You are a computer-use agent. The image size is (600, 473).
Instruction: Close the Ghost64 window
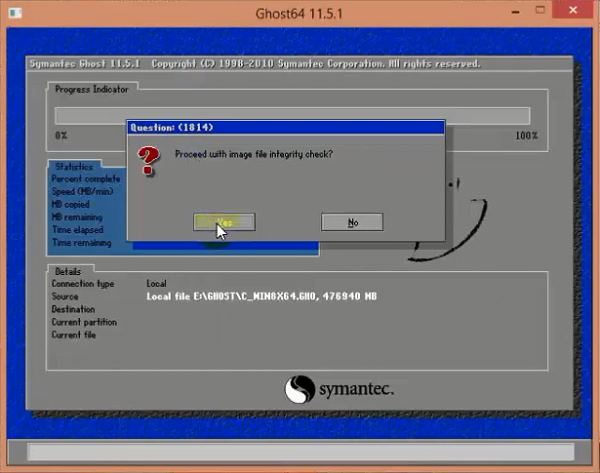pos(576,13)
